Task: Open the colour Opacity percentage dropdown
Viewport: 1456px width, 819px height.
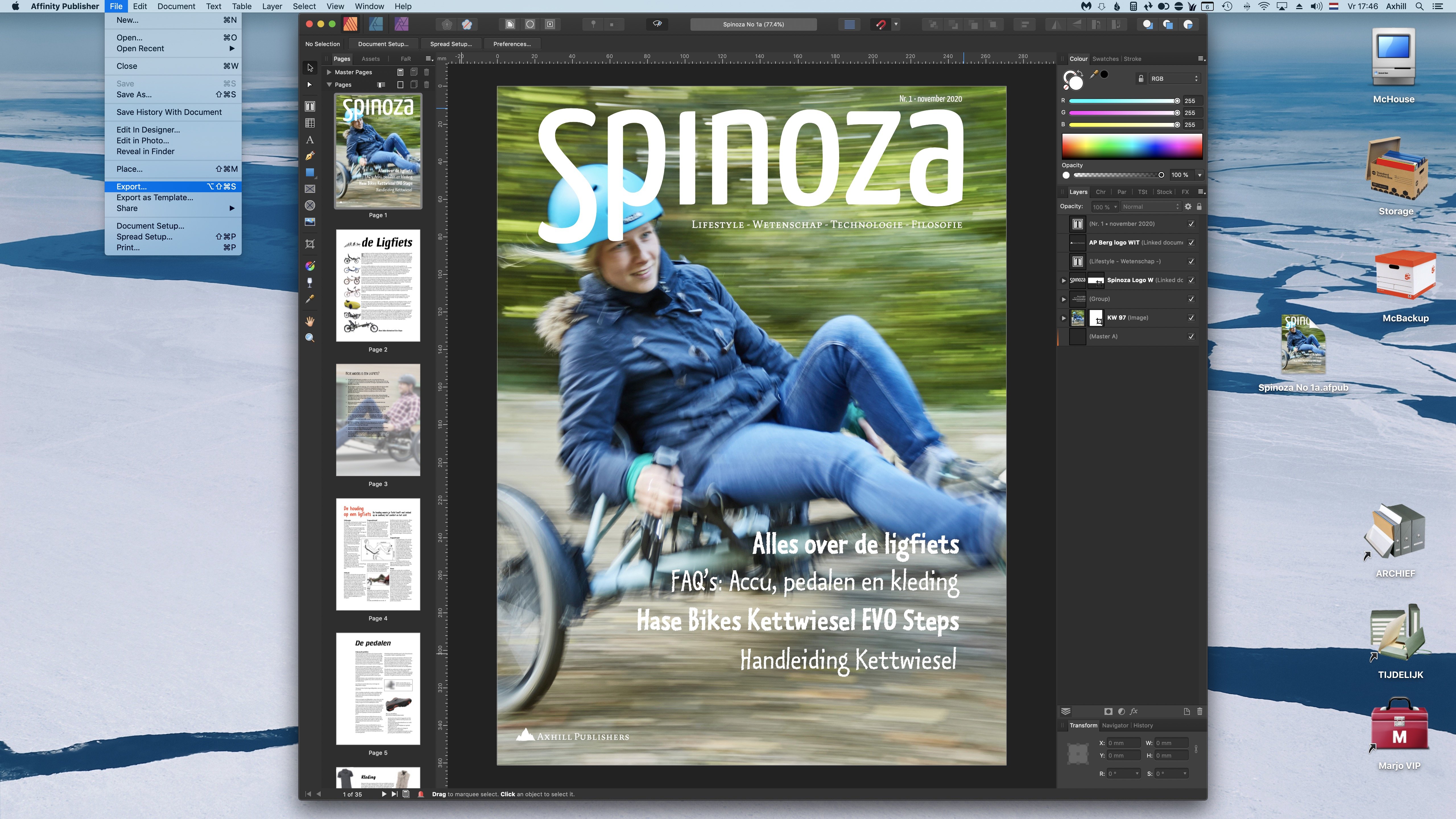Action: 1199,175
